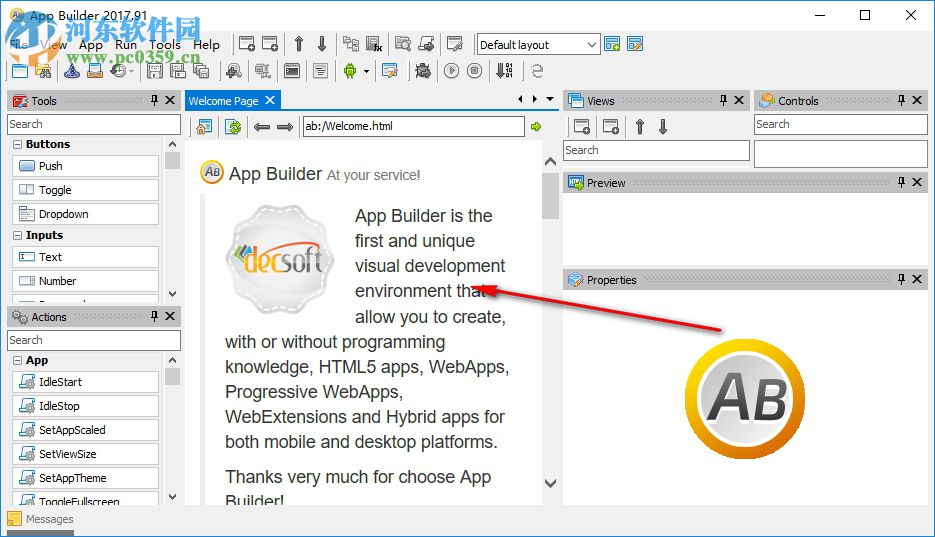Click the down arrow in Views panel toolbar

663,126
